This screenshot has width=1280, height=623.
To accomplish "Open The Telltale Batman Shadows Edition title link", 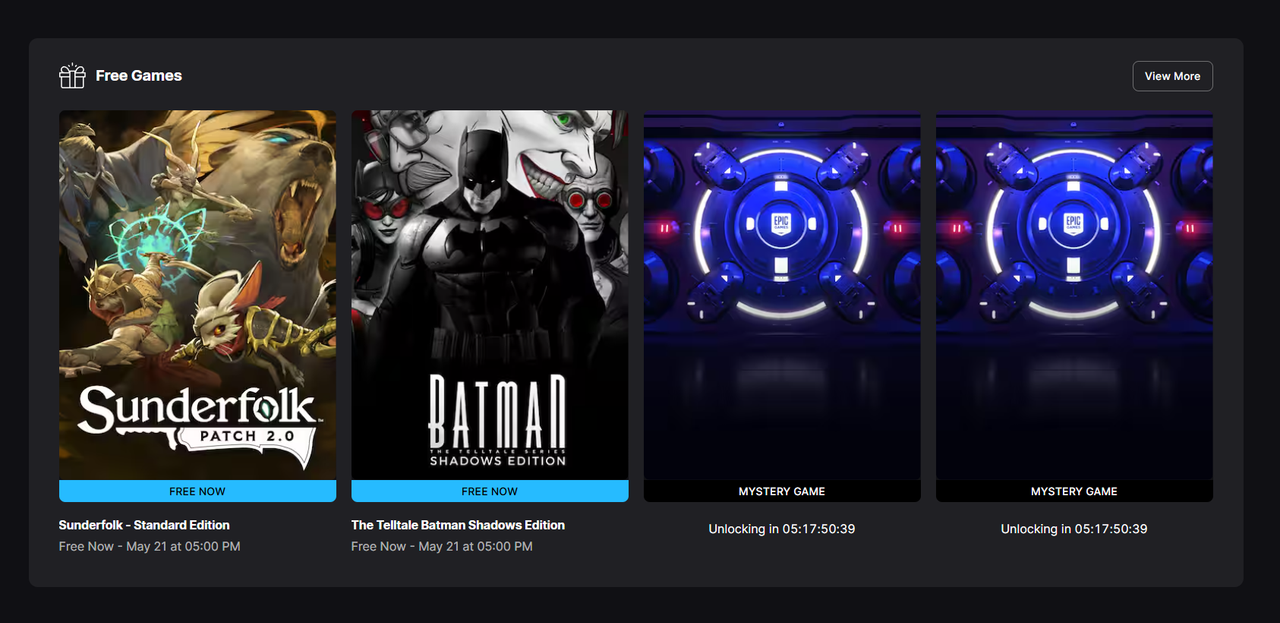I will (x=458, y=525).
